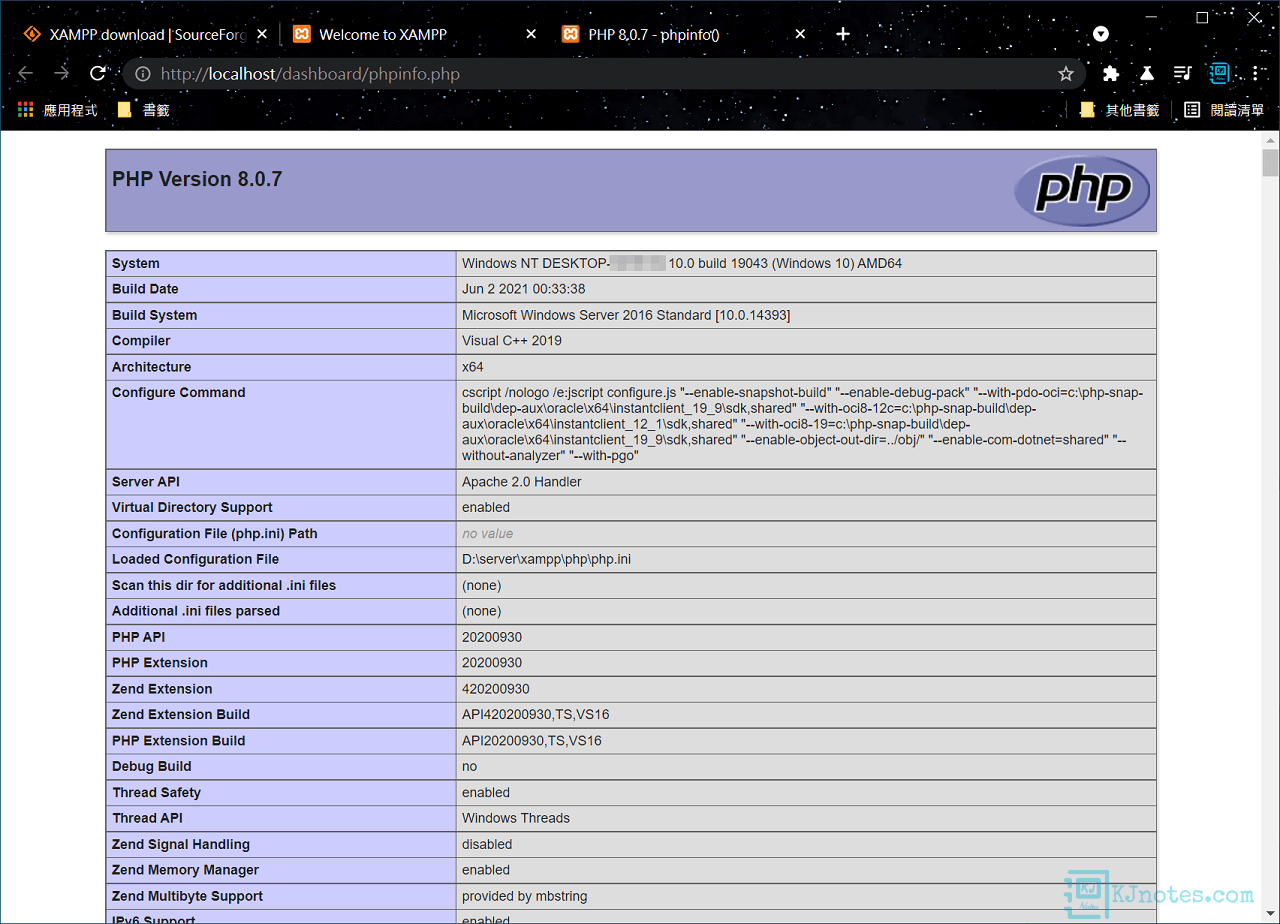Click the System row label
Image resolution: width=1280 pixels, height=924 pixels.
[136, 264]
